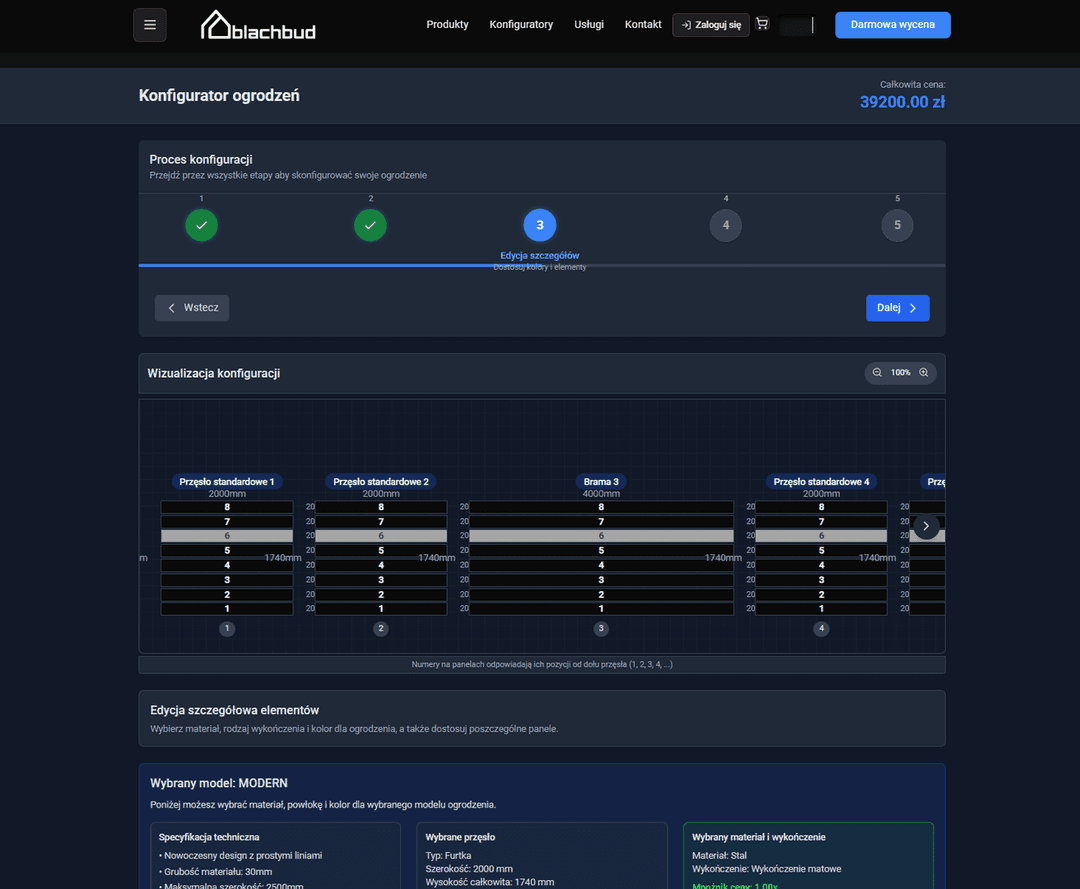Select the Przęsło standardowe 4 label
Image resolution: width=1080 pixels, height=889 pixels.
(x=821, y=481)
